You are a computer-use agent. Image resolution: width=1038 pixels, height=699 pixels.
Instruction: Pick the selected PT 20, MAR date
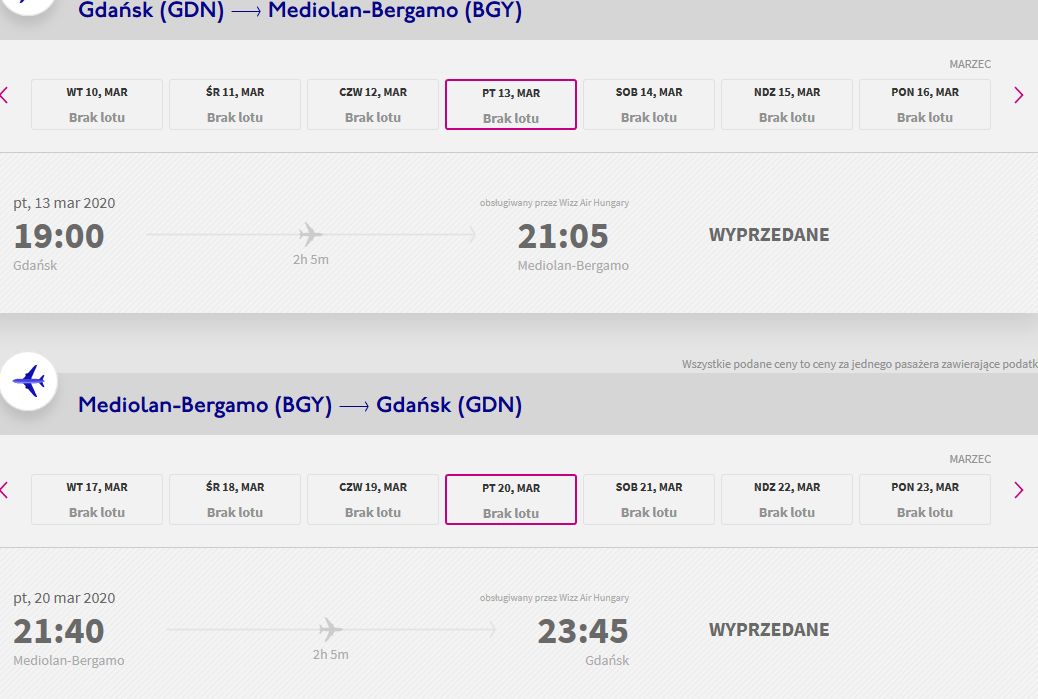(511, 499)
